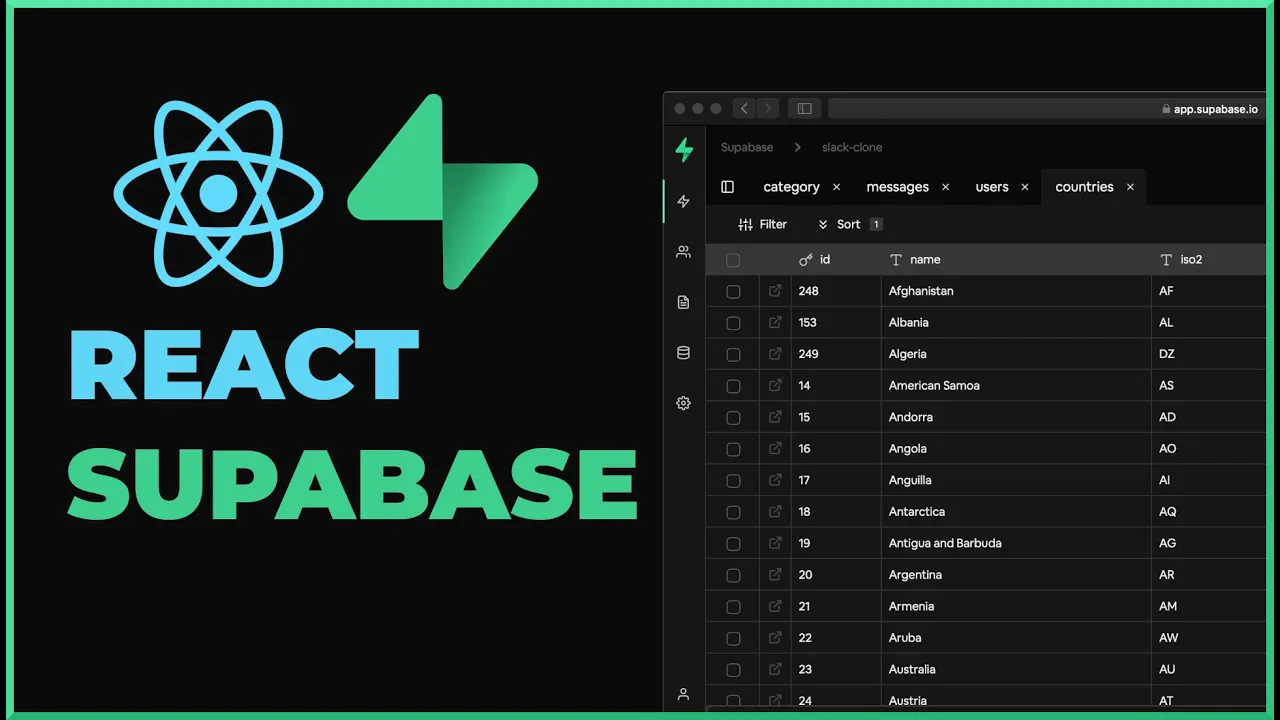Select the Armenia name cell
The image size is (1280, 720).
tap(1016, 606)
